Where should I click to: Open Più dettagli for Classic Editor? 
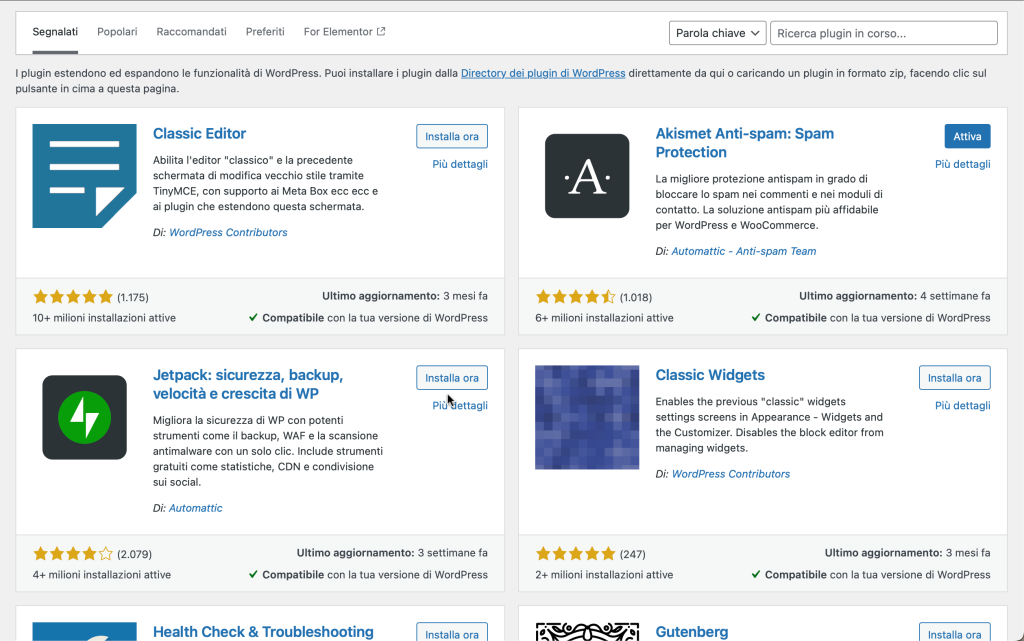[460, 164]
